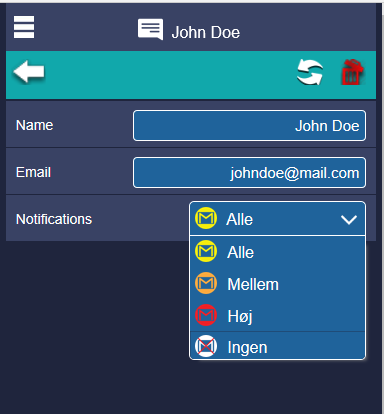Open the hamburger menu
This screenshot has height=414, width=384.
tap(24, 27)
